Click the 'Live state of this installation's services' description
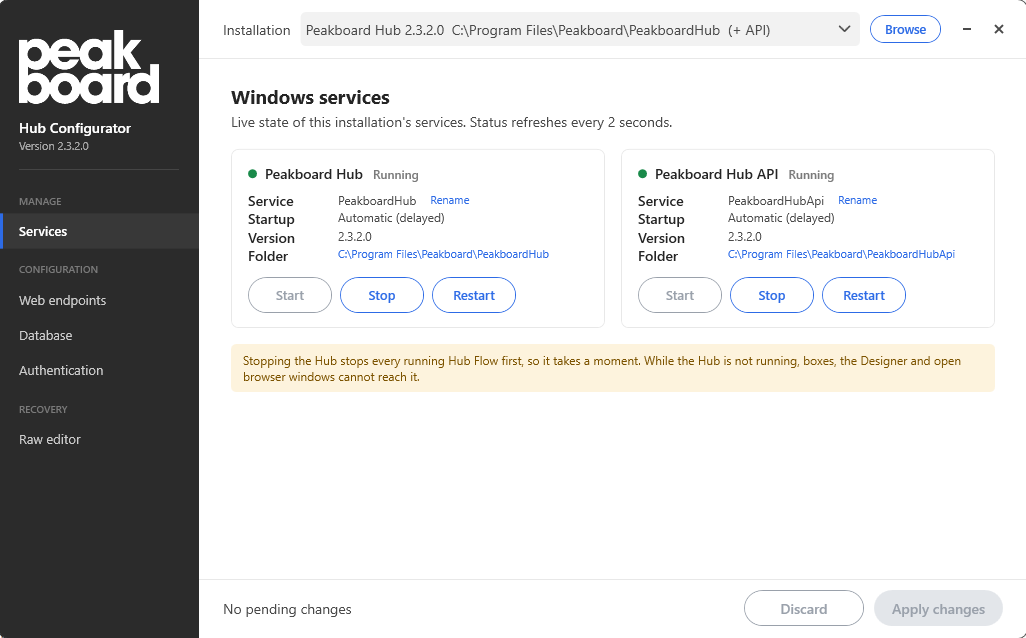The height and width of the screenshot is (638, 1026). [x=451, y=122]
